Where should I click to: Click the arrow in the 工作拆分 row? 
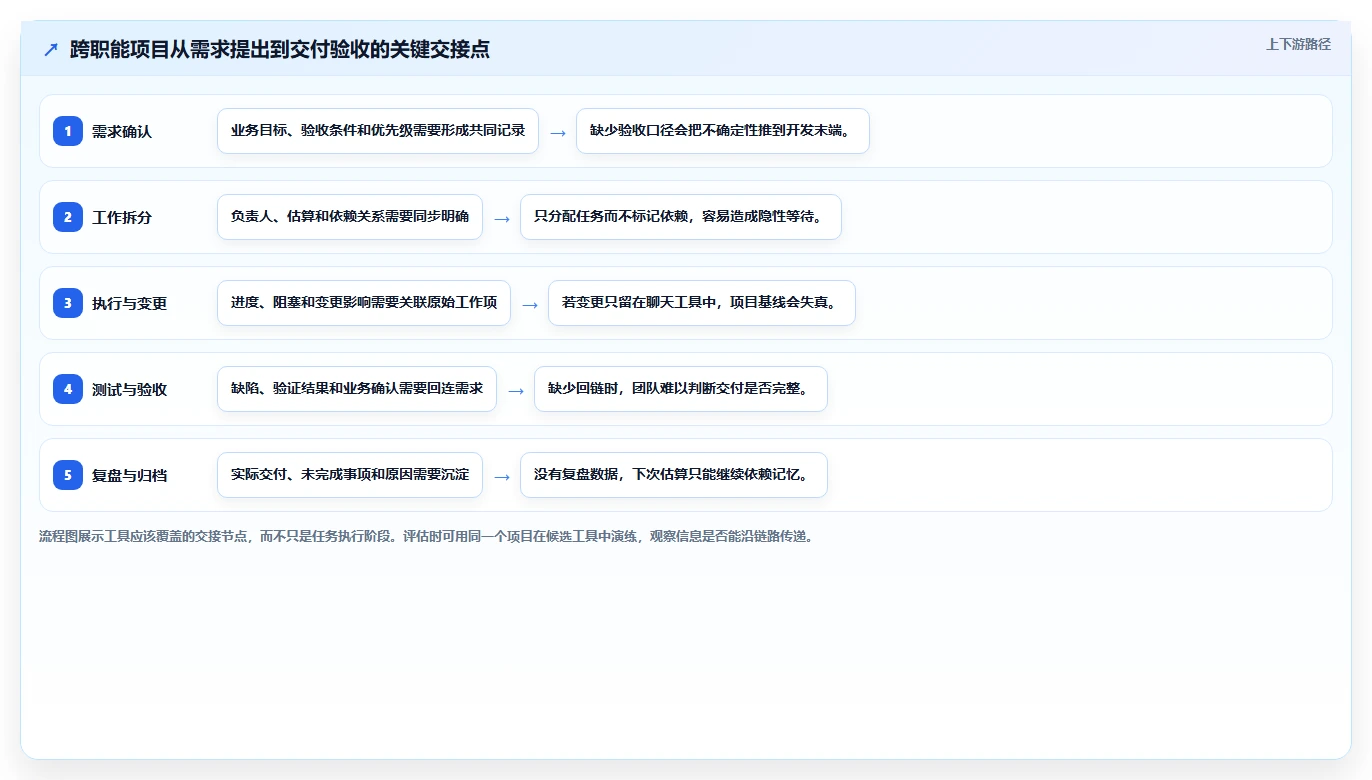(x=502, y=218)
